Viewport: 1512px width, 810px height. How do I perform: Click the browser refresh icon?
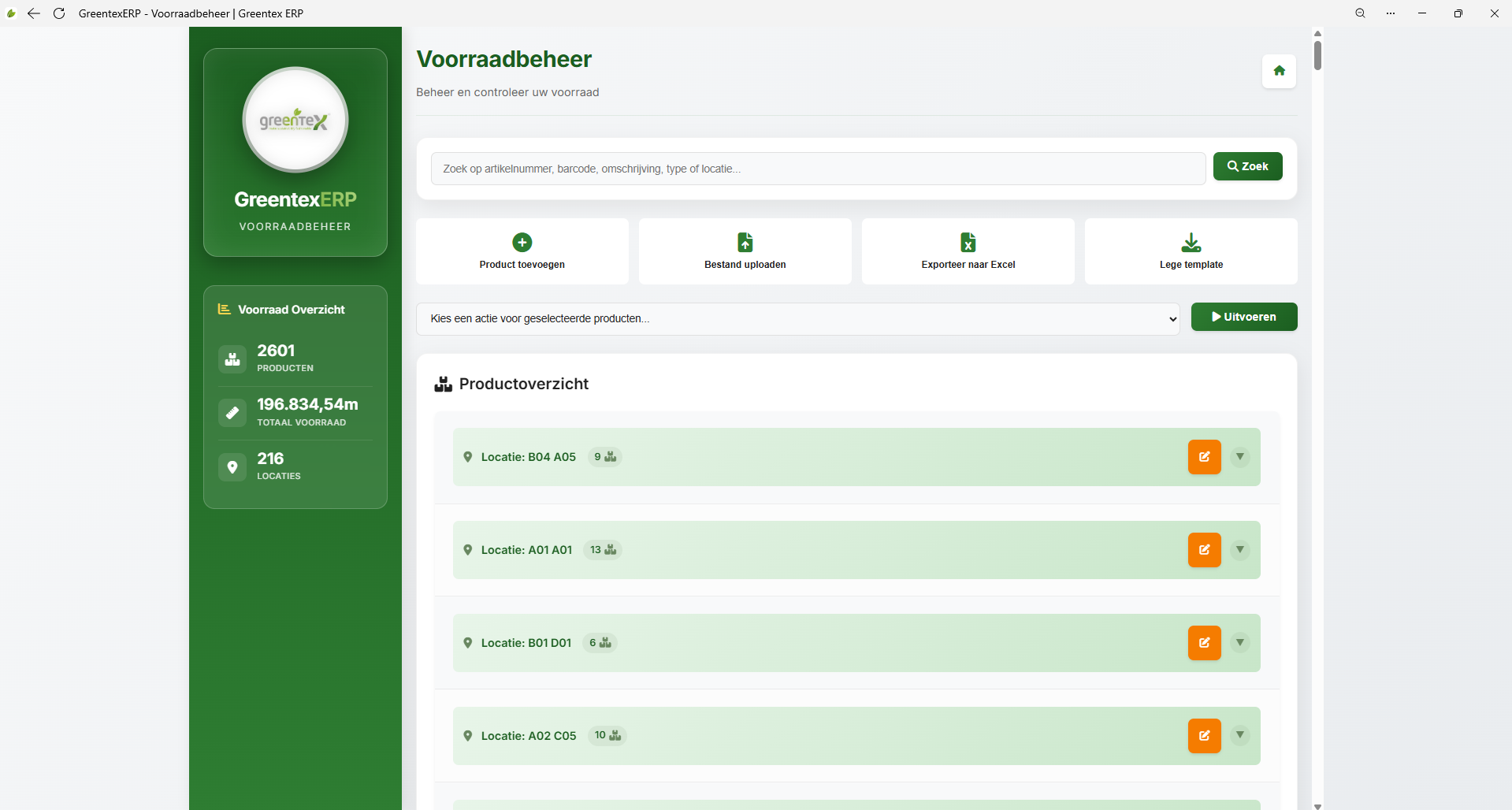[59, 13]
